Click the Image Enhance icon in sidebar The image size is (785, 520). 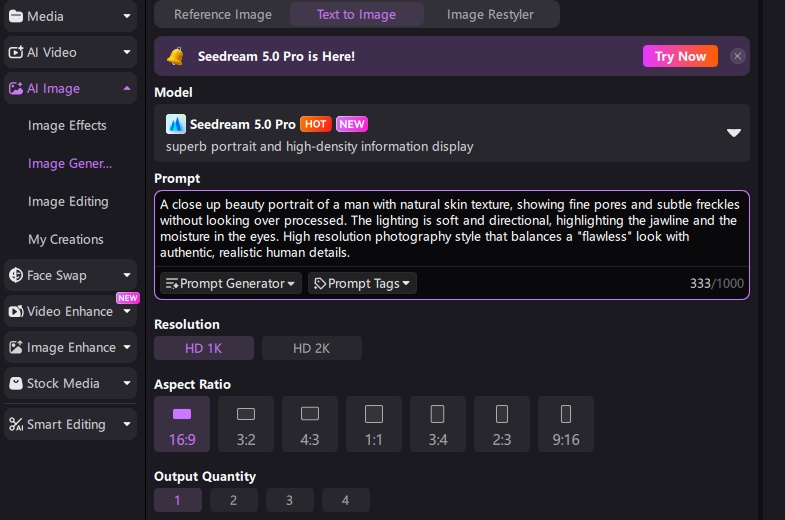click(16, 347)
